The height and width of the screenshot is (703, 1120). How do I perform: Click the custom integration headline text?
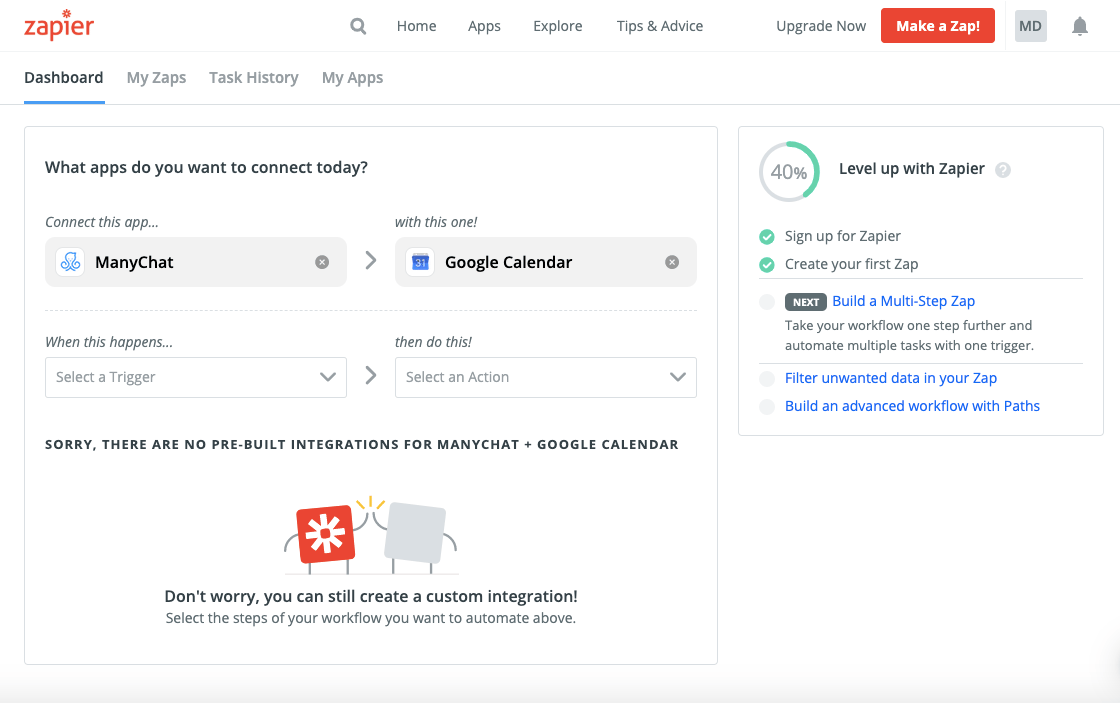click(x=371, y=597)
